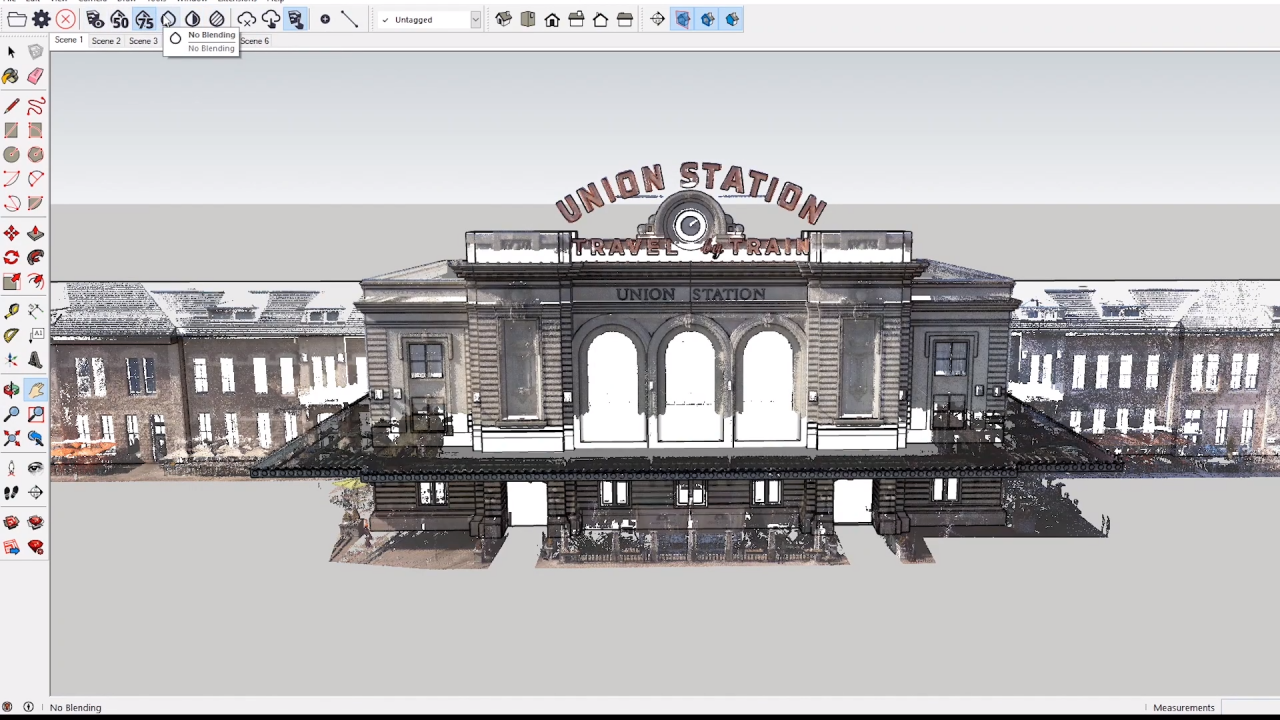Activate the Move tool
This screenshot has height=720, width=1280.
point(11,233)
